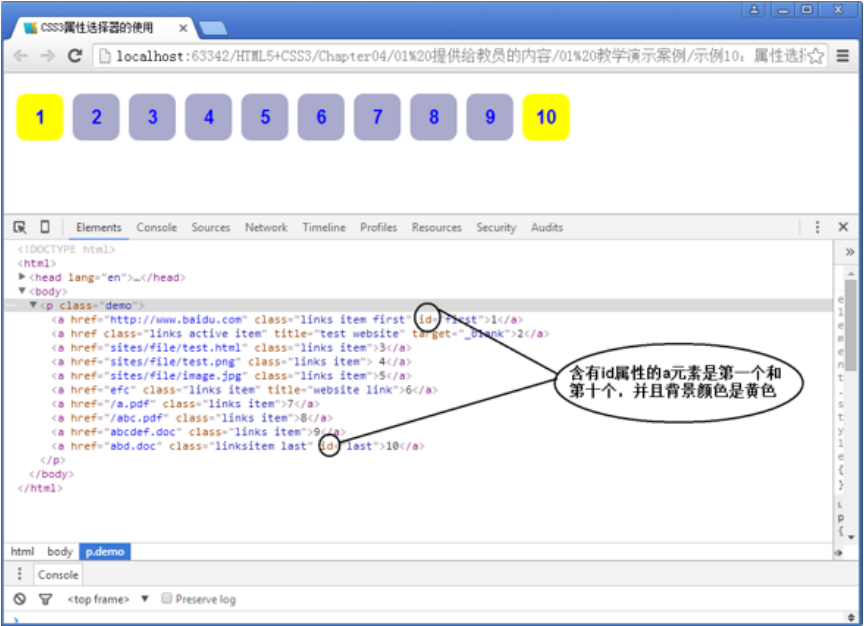The height and width of the screenshot is (626, 864).
Task: Close the CSS3 browser tab
Action: tap(183, 28)
